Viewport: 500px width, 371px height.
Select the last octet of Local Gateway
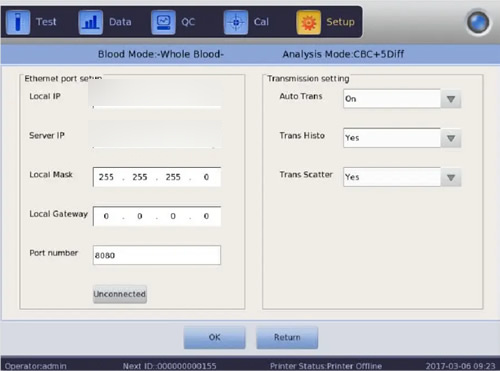pos(206,216)
